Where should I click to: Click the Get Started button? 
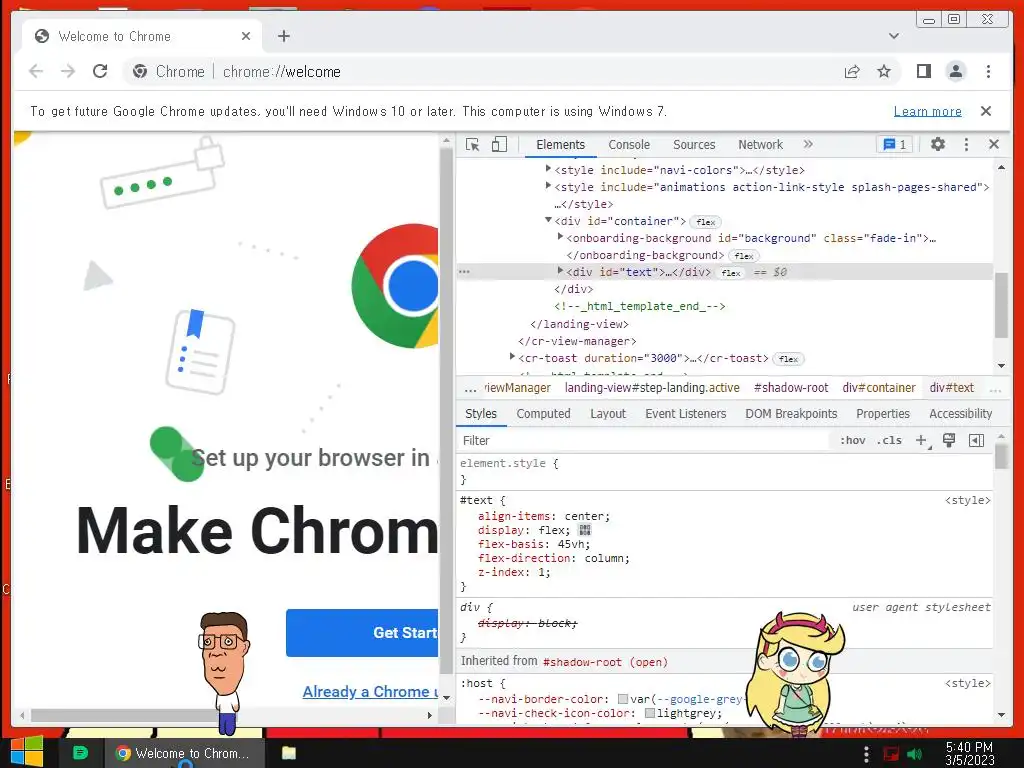[362, 633]
